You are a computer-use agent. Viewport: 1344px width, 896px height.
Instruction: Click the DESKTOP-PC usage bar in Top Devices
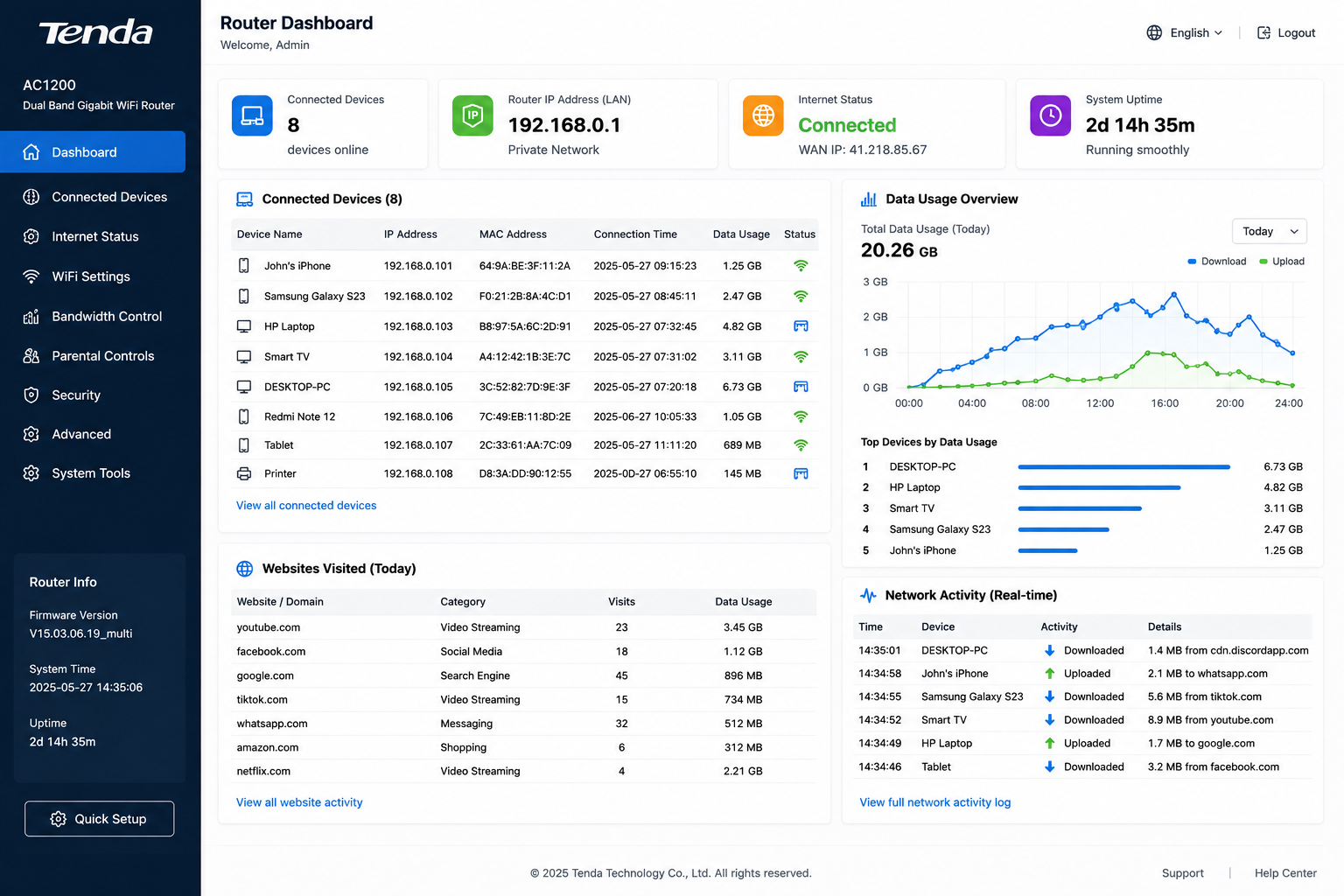[x=1124, y=467]
